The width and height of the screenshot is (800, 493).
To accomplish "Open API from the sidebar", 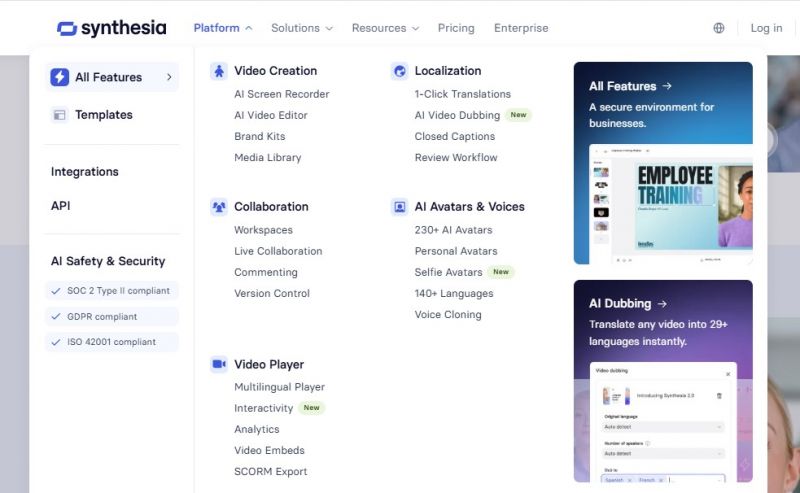I will pos(61,206).
